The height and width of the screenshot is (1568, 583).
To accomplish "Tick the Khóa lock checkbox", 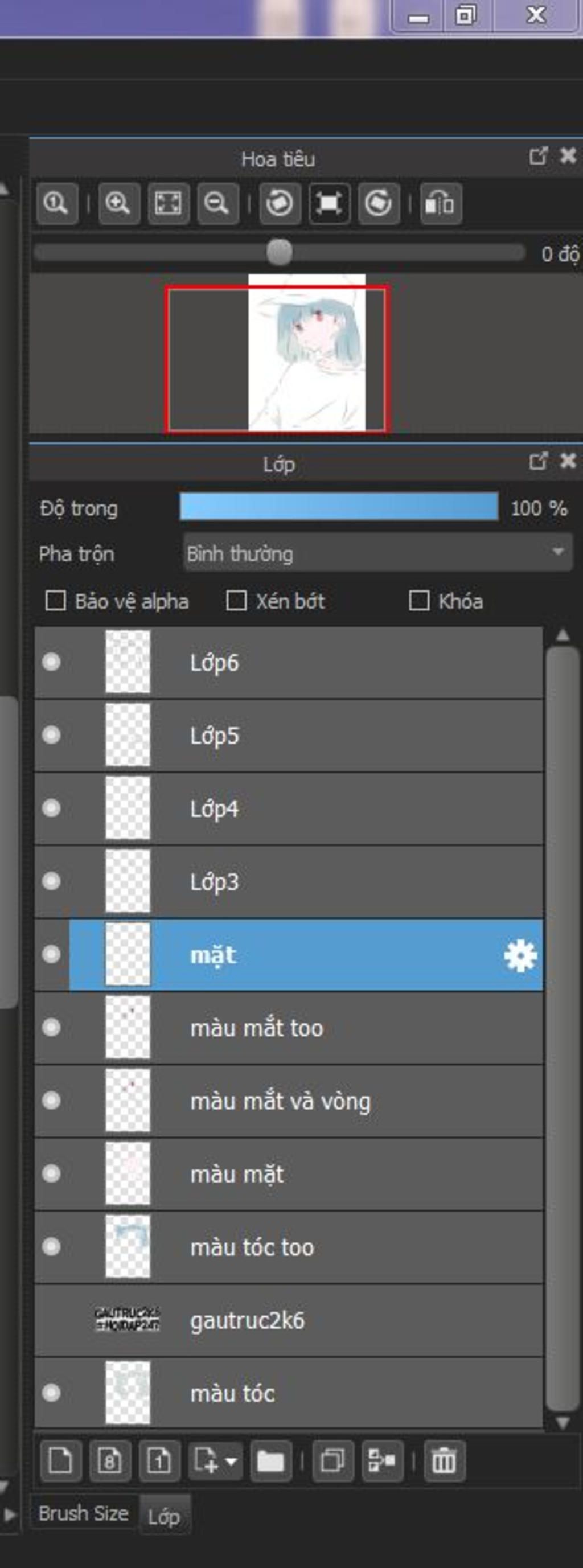I will (x=418, y=601).
